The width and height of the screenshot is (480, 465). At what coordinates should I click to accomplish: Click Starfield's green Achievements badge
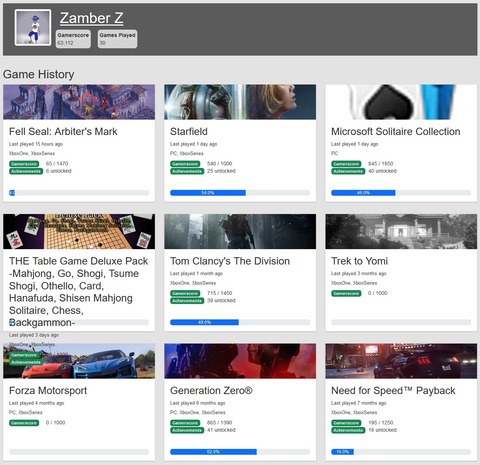(187, 171)
